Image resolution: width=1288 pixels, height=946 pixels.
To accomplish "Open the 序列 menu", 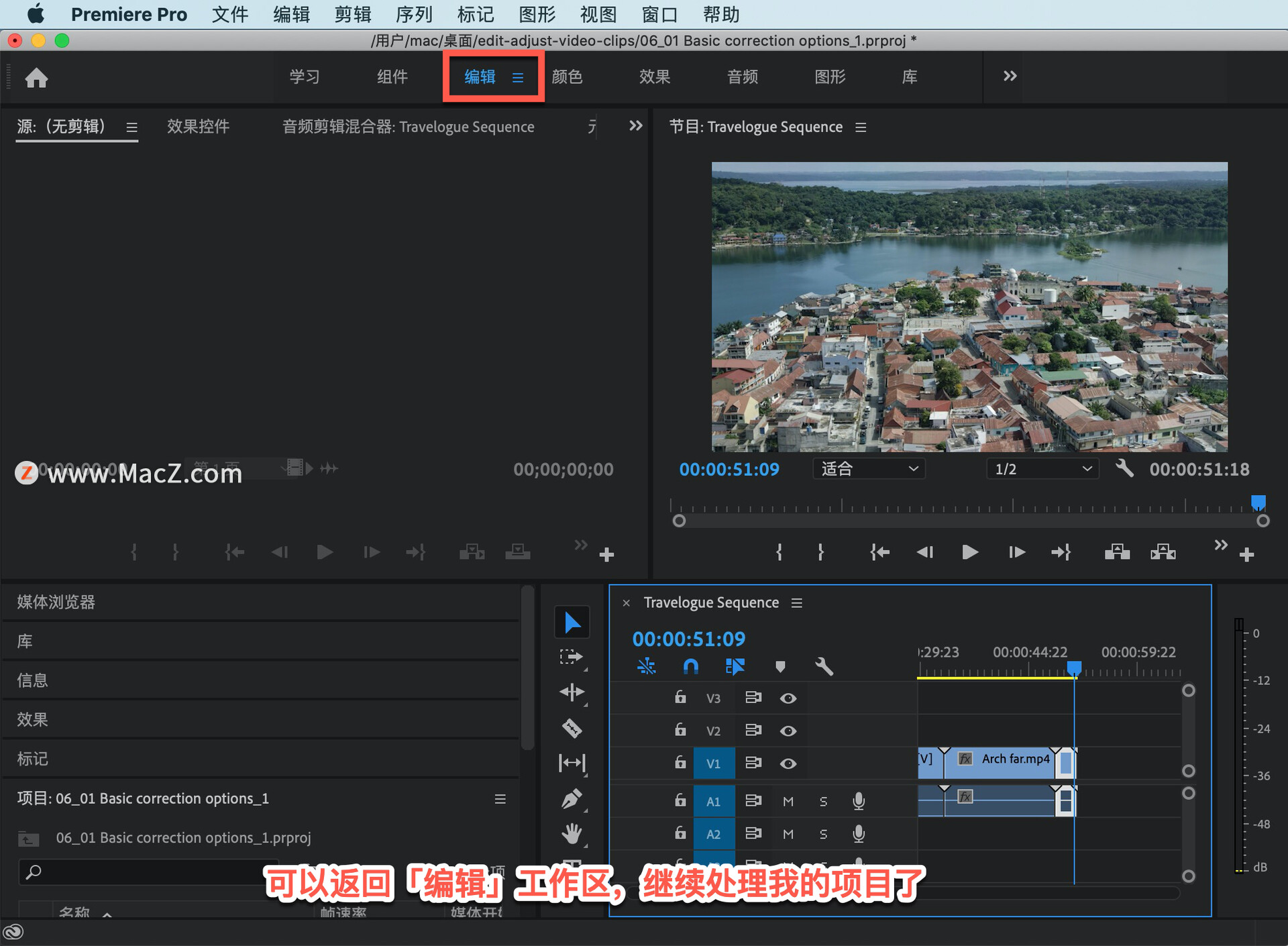I will [414, 14].
